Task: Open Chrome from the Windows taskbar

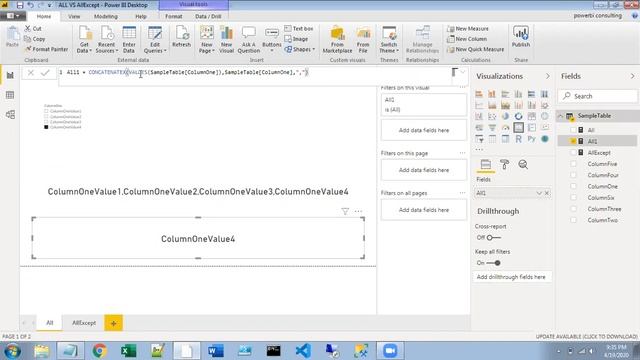Action: (x=99, y=351)
